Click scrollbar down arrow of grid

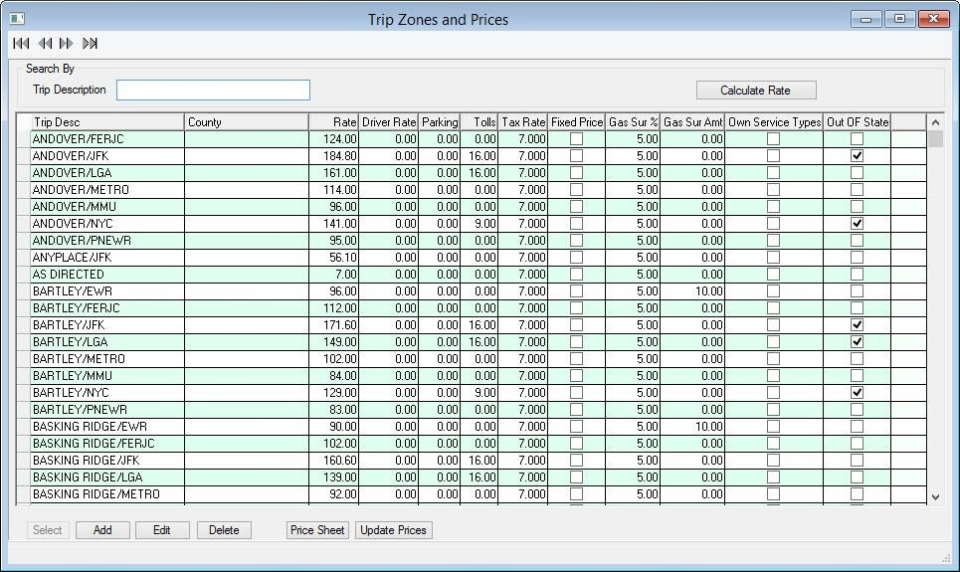coord(935,497)
